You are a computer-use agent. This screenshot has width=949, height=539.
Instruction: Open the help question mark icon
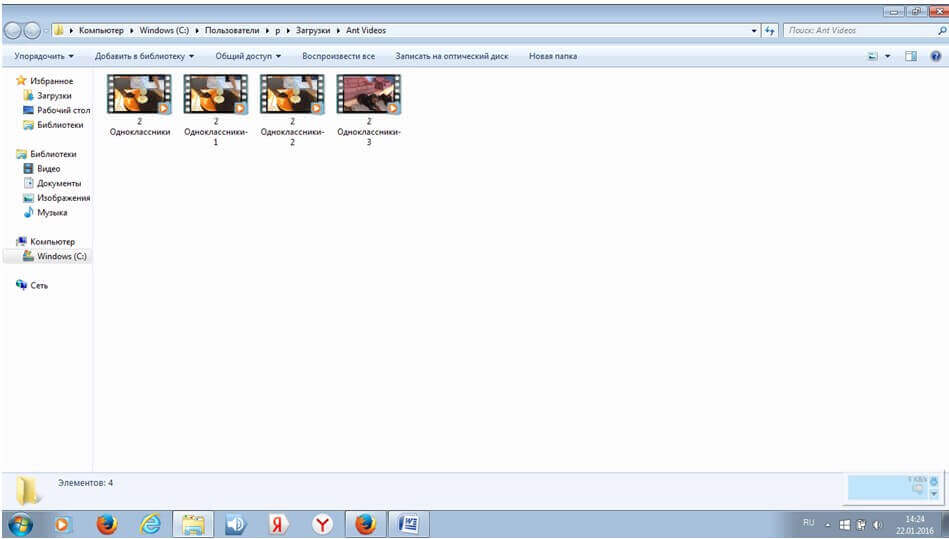pos(935,56)
